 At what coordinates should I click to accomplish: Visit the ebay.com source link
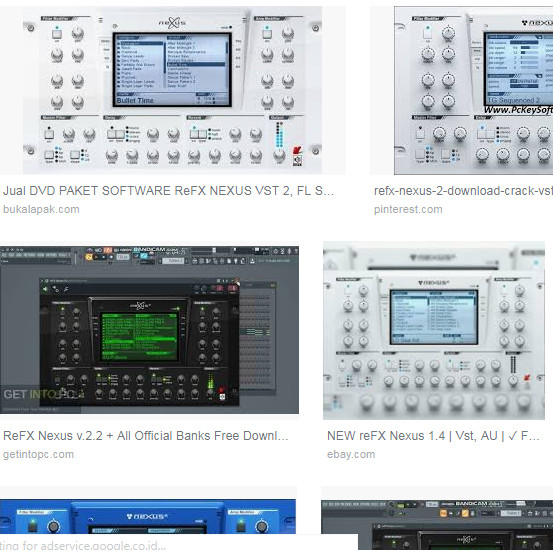351,454
